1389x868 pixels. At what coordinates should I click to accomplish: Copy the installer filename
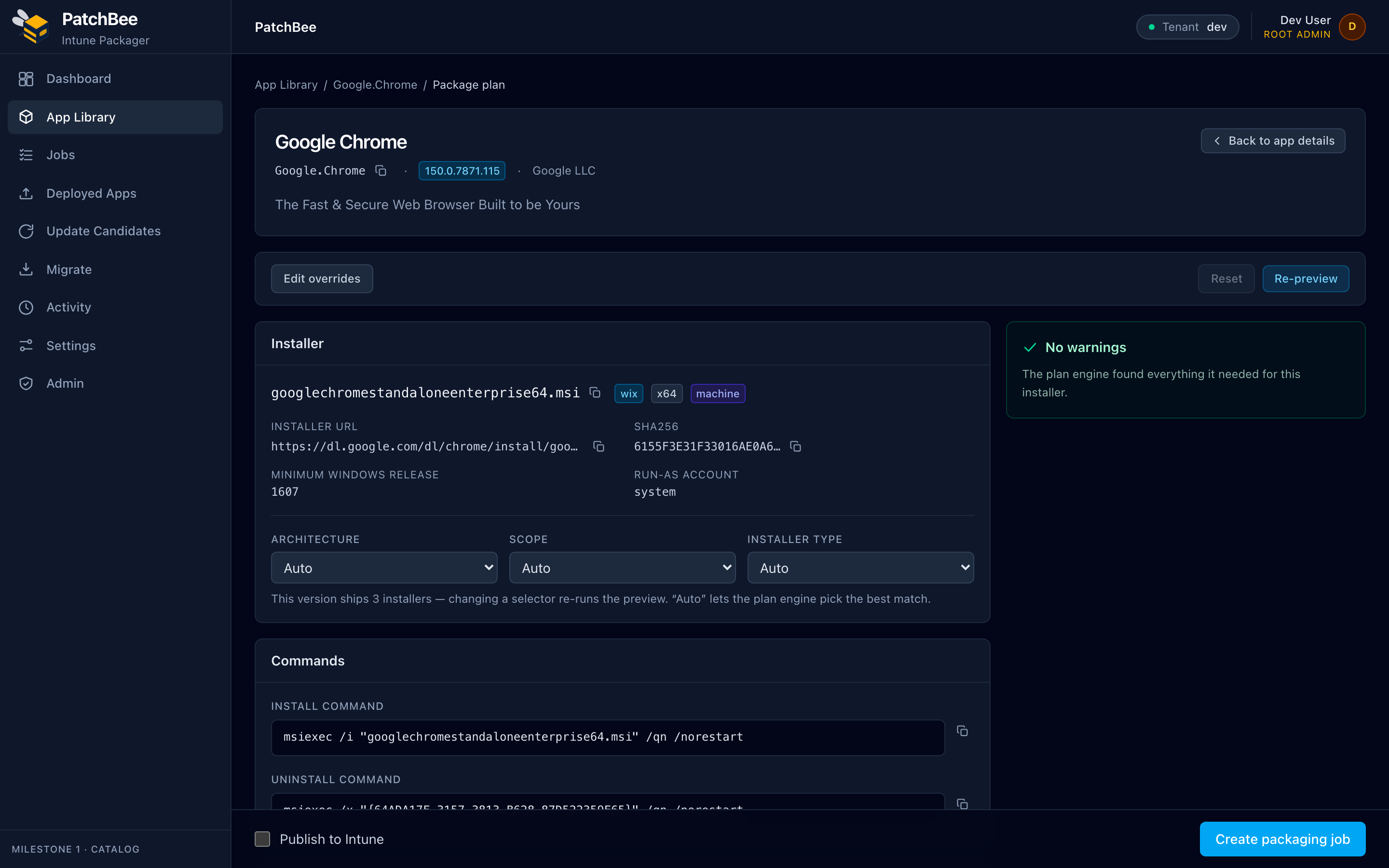pos(595,393)
